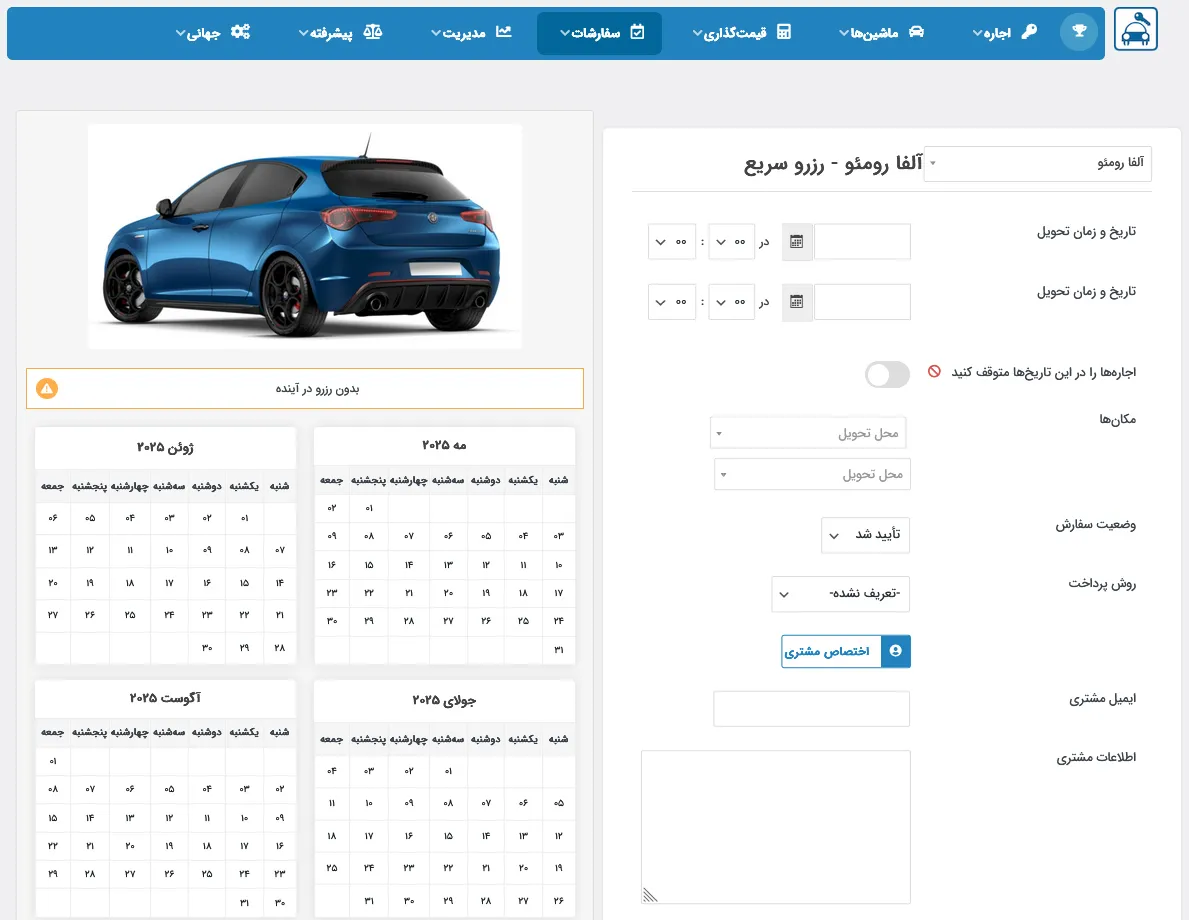This screenshot has height=920, width=1189.
Task: Open first row hour dropdown
Action: coord(731,242)
